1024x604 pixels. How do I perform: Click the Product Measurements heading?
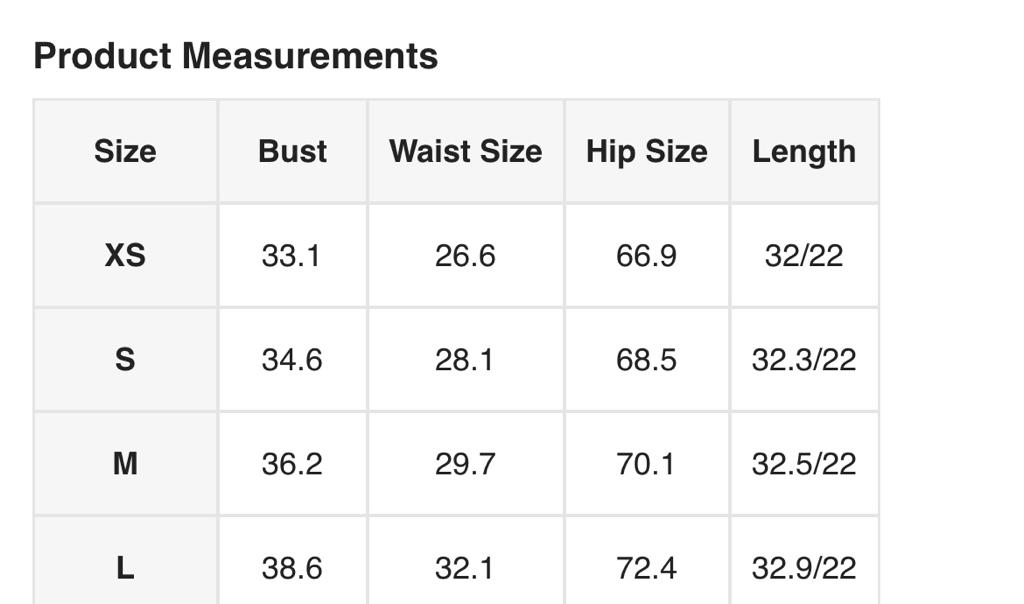(x=236, y=56)
